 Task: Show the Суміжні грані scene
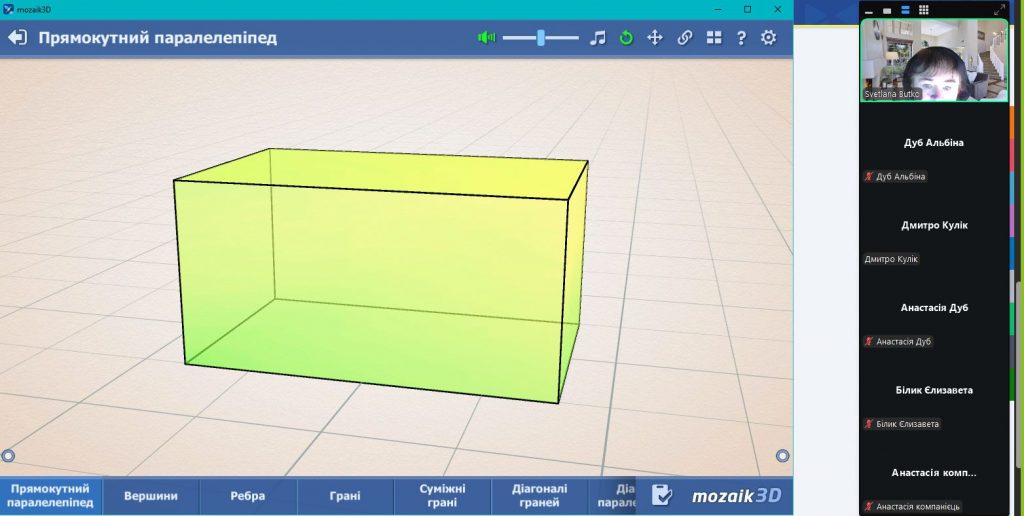tap(443, 496)
